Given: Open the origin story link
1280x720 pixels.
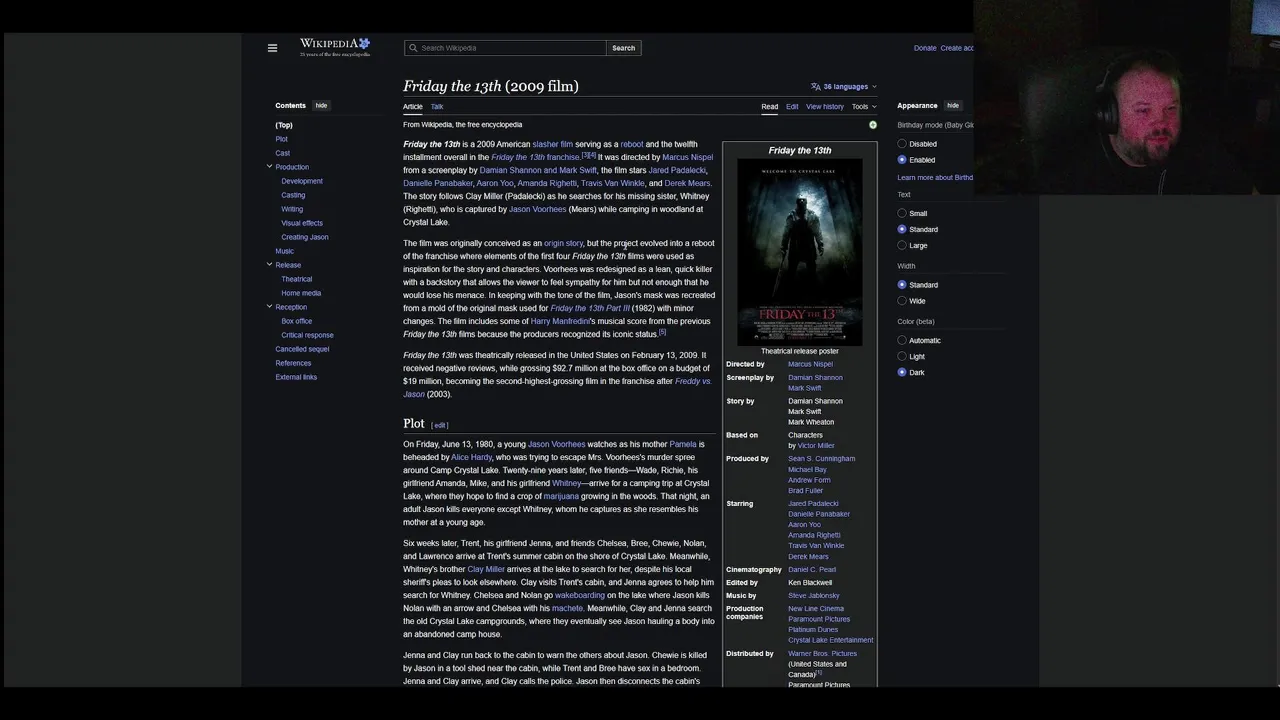Looking at the screenshot, I should pyautogui.click(x=563, y=243).
